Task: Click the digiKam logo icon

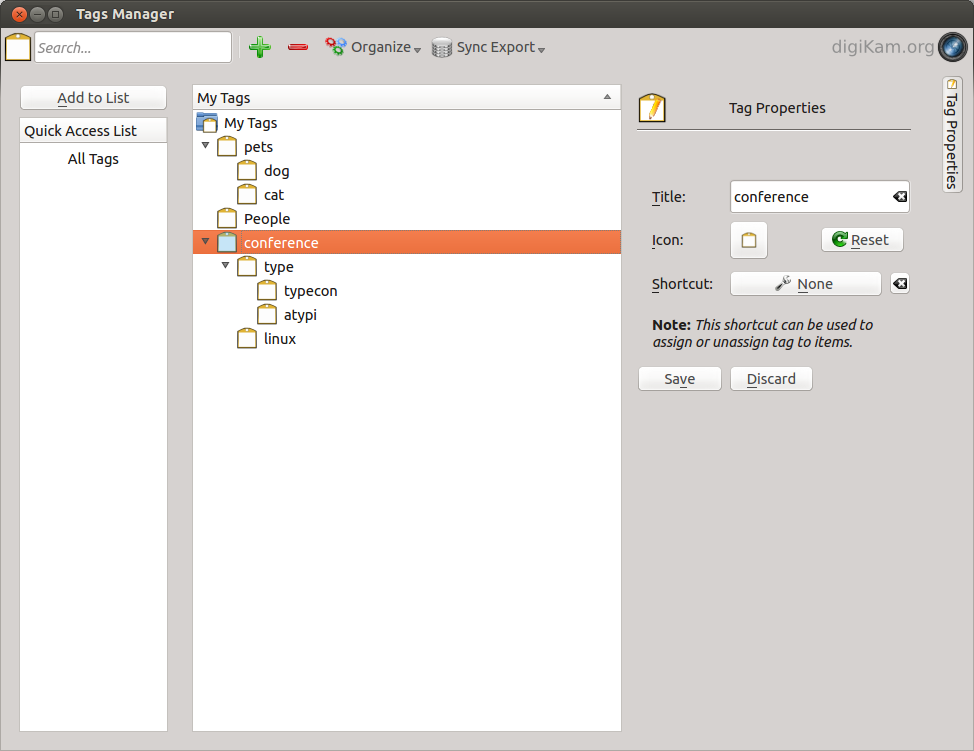Action: click(951, 47)
